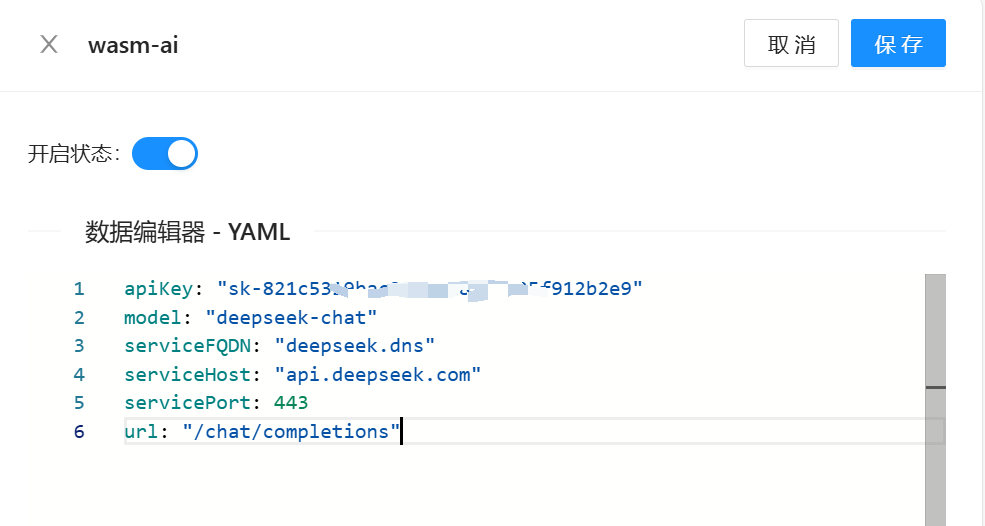Click the "deepseek-chat" model value
The width and height of the screenshot is (985, 526).
291,317
